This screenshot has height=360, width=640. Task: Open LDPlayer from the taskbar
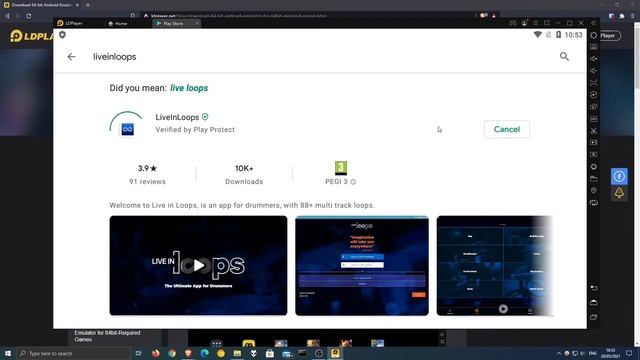[x=335, y=353]
